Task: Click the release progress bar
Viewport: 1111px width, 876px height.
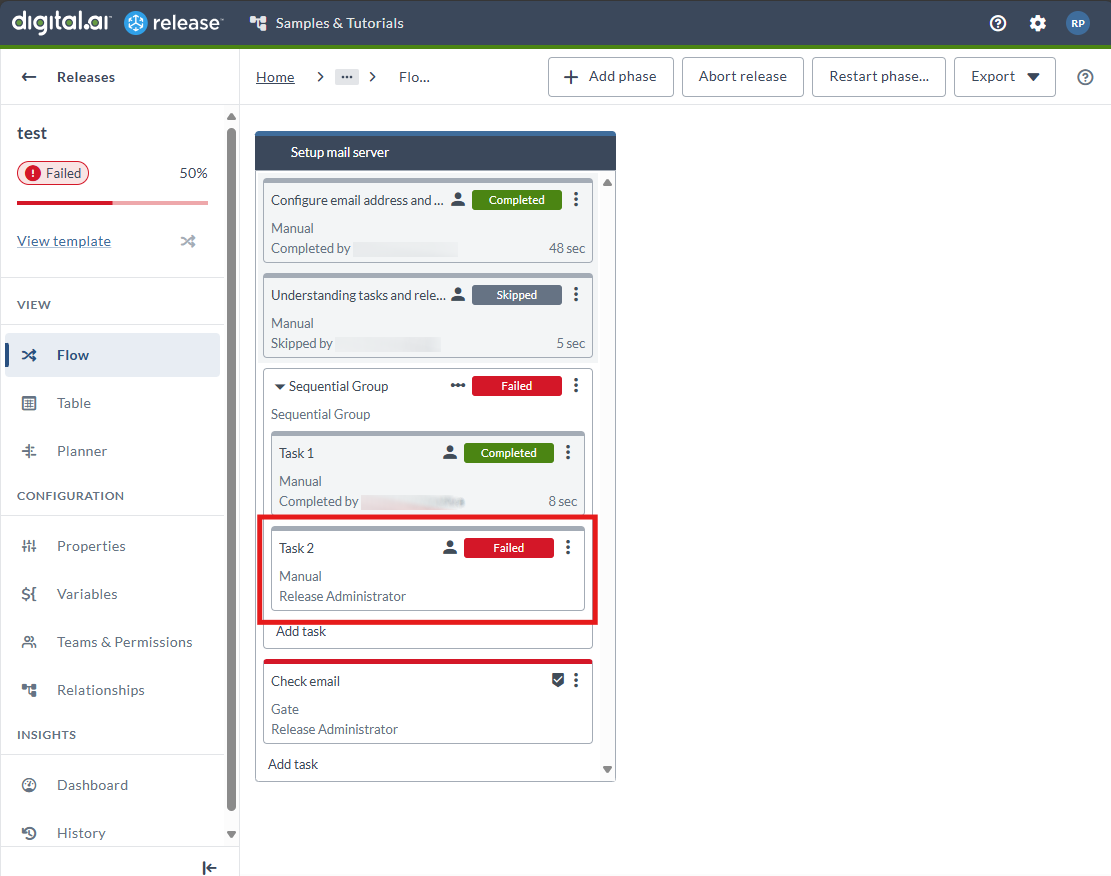Action: [x=112, y=203]
